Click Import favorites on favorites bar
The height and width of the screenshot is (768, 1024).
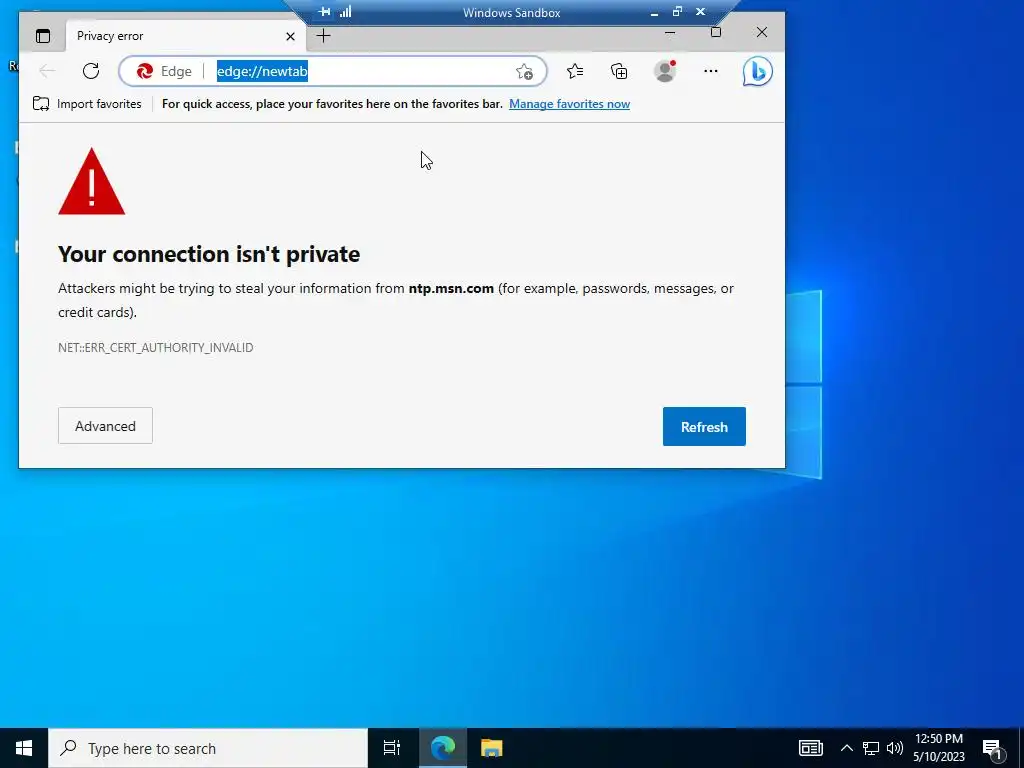(87, 104)
